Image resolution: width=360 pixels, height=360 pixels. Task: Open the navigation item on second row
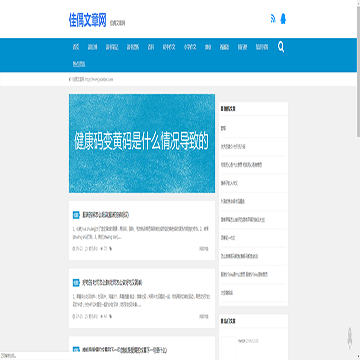pyautogui.click(x=79, y=64)
